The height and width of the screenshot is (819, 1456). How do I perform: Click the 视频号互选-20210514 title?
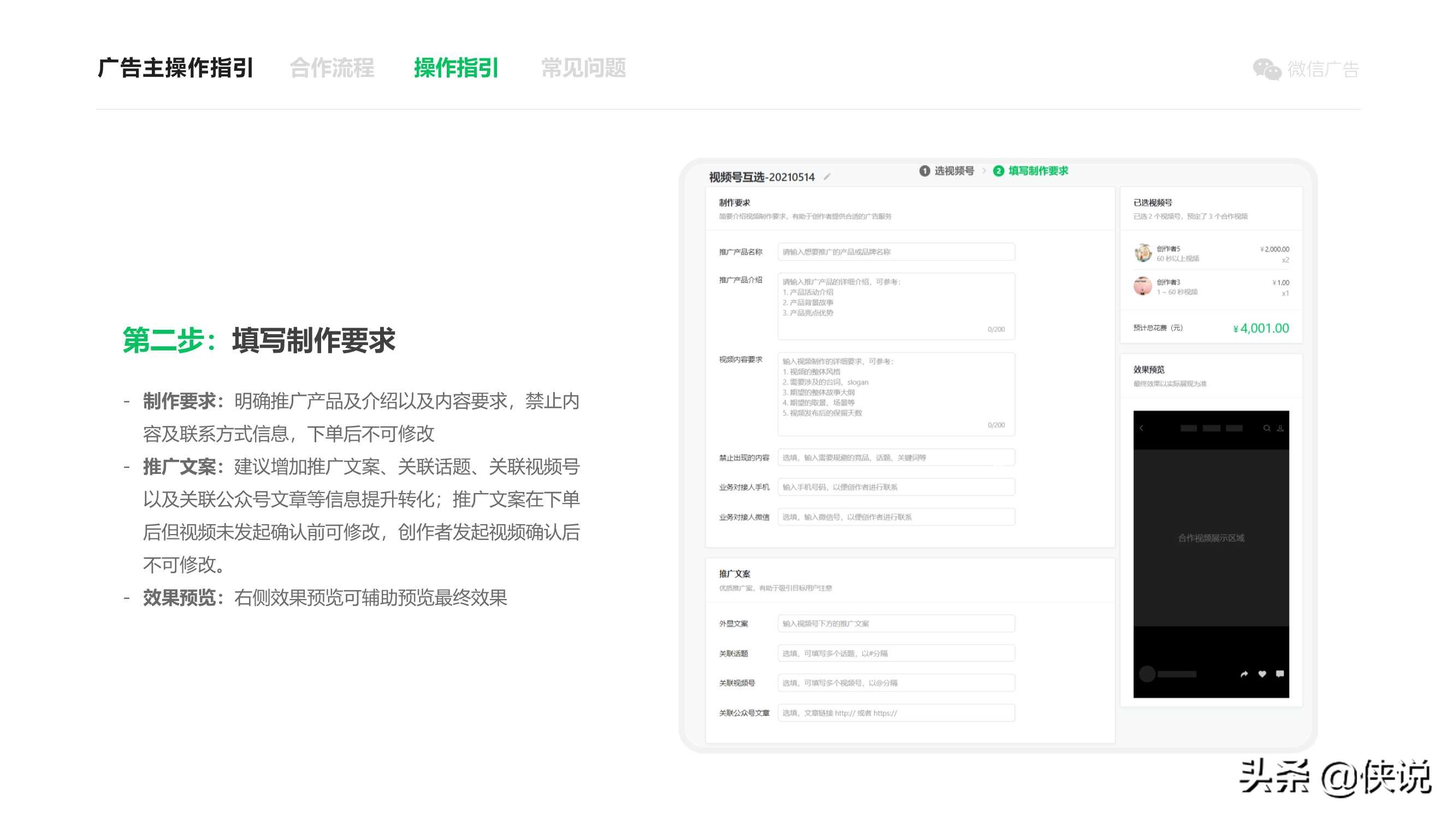tap(762, 177)
